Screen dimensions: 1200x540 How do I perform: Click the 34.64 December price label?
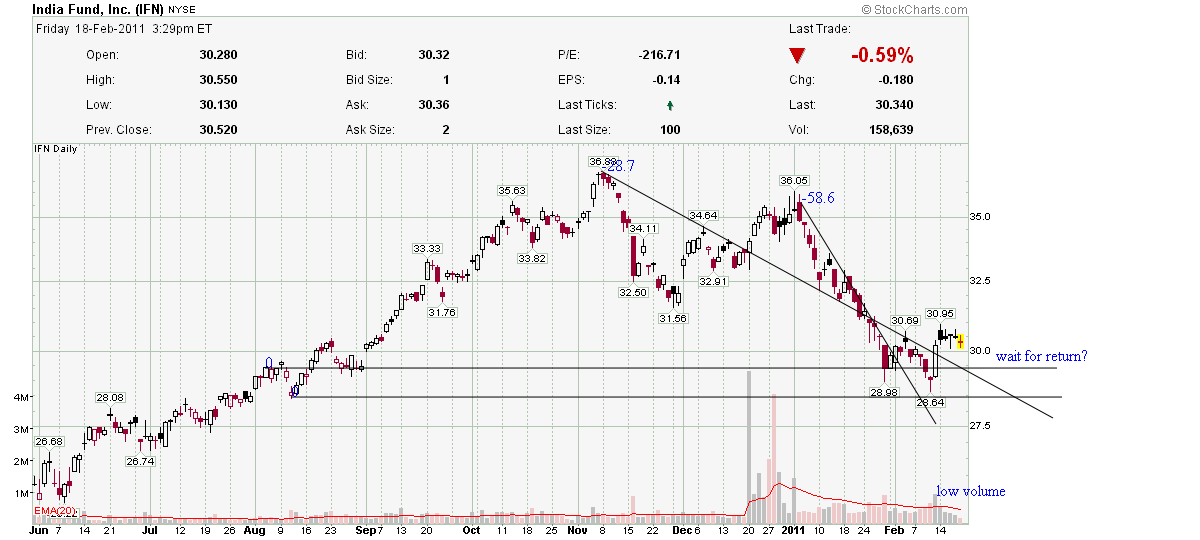click(x=704, y=215)
